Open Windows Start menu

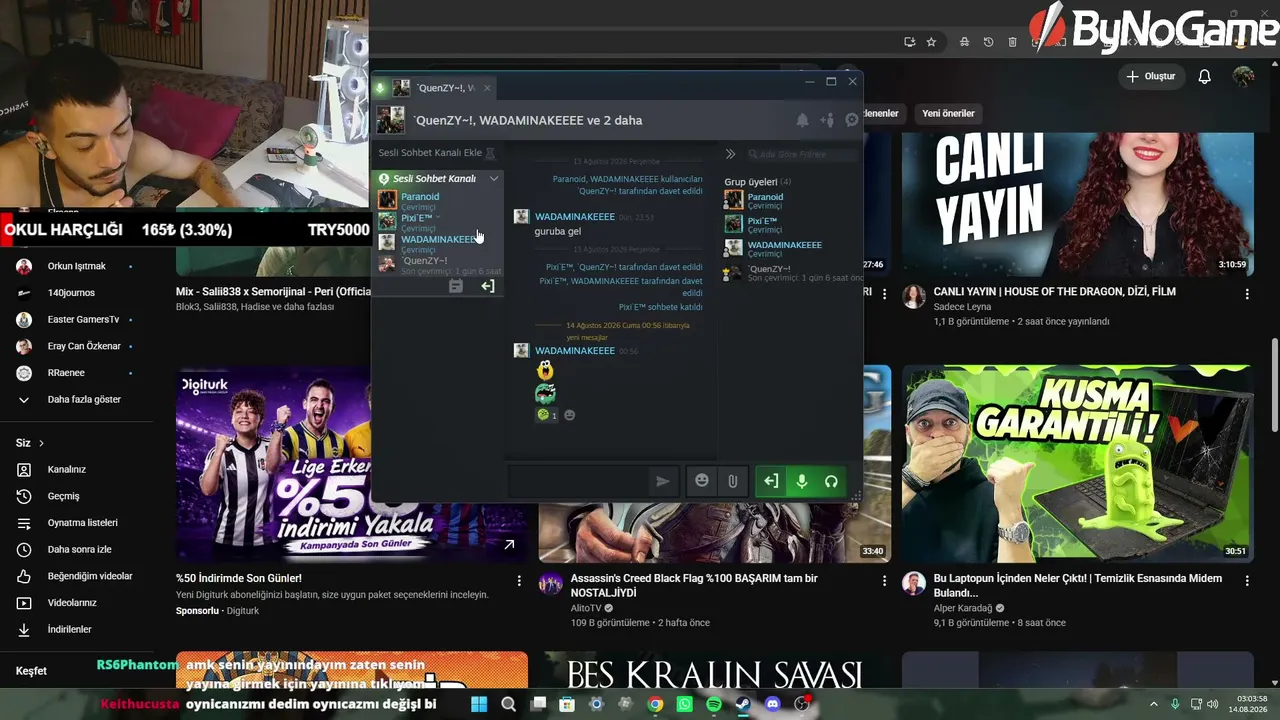click(x=479, y=704)
